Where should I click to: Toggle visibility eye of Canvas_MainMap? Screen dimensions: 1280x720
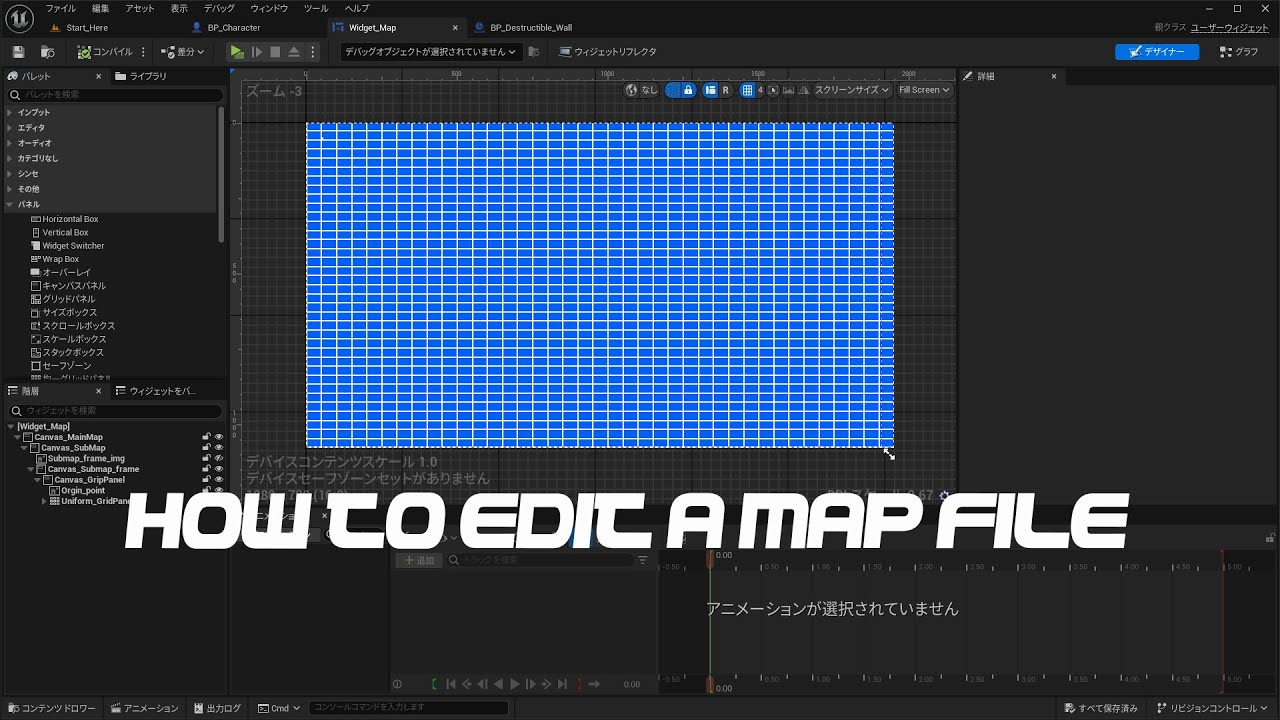pos(218,437)
